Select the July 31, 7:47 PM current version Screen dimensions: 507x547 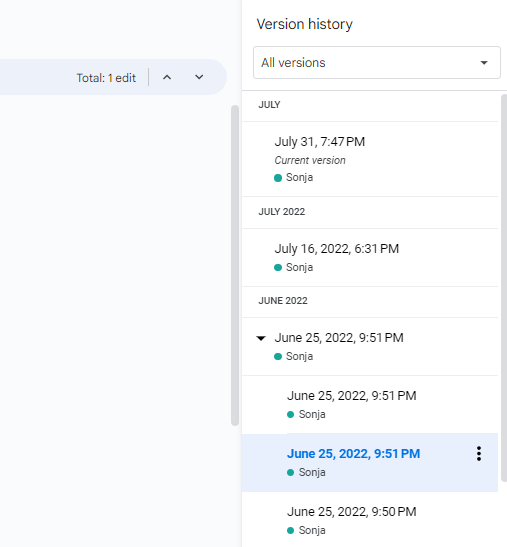point(370,159)
